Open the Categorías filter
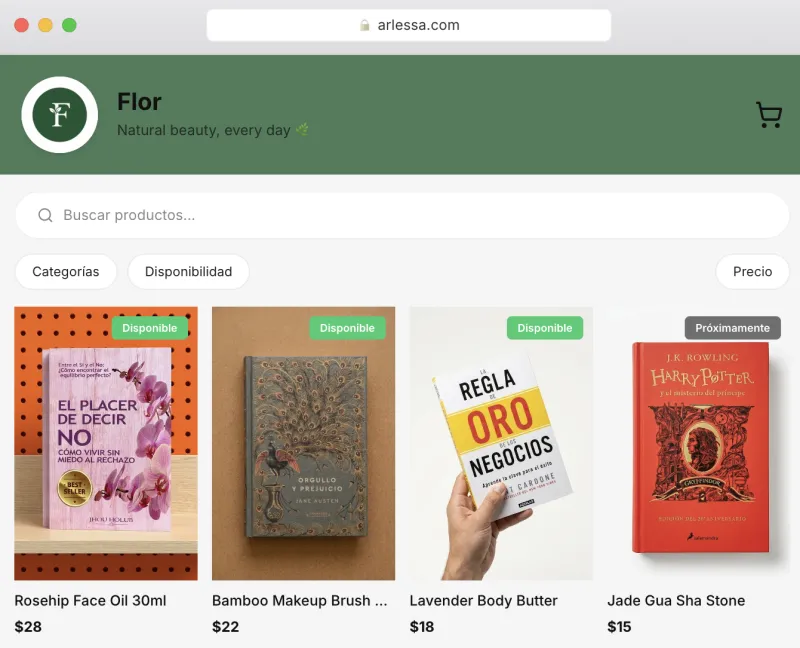 66,271
